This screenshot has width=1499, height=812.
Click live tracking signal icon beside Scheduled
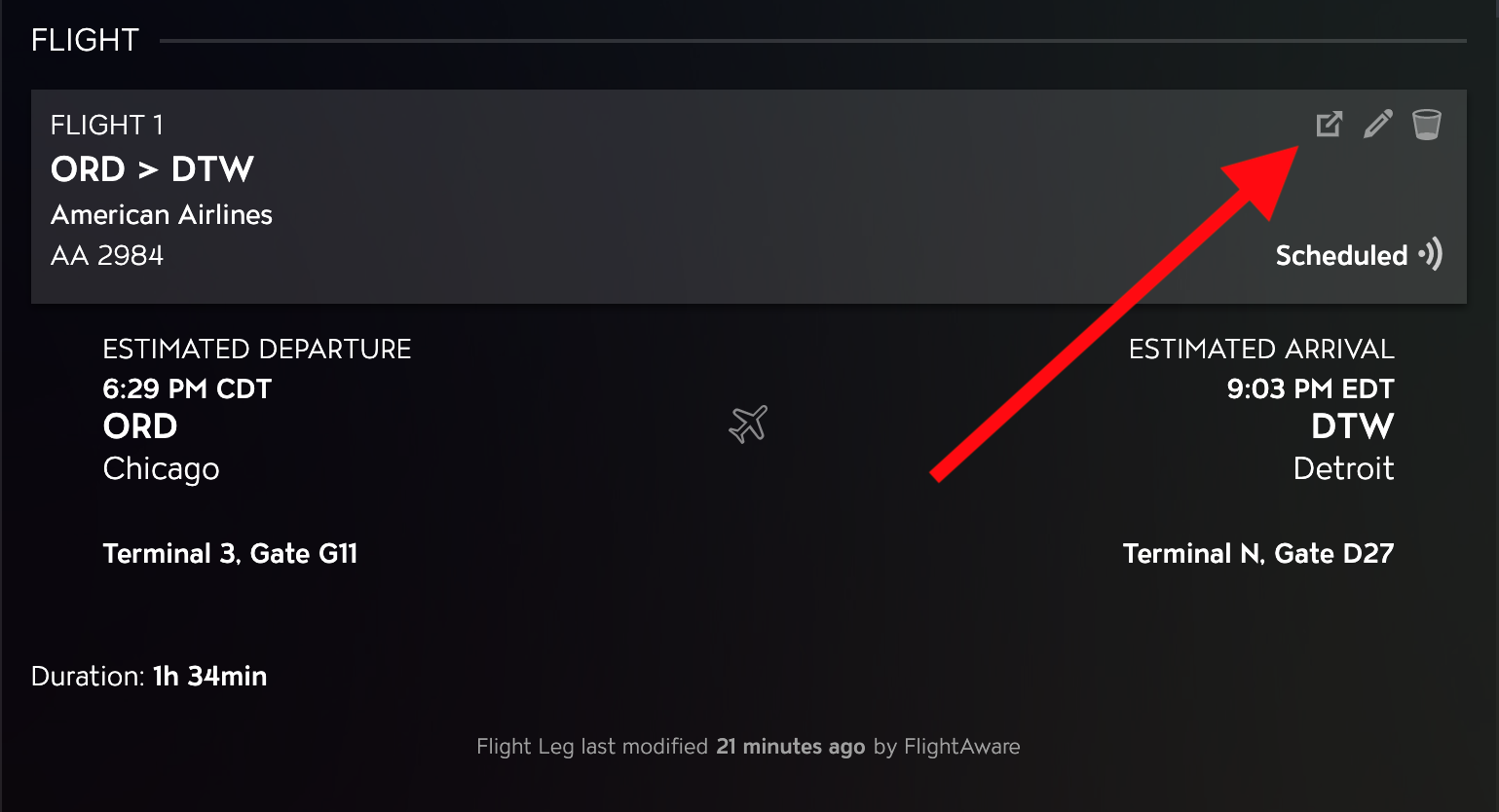pyautogui.click(x=1431, y=255)
